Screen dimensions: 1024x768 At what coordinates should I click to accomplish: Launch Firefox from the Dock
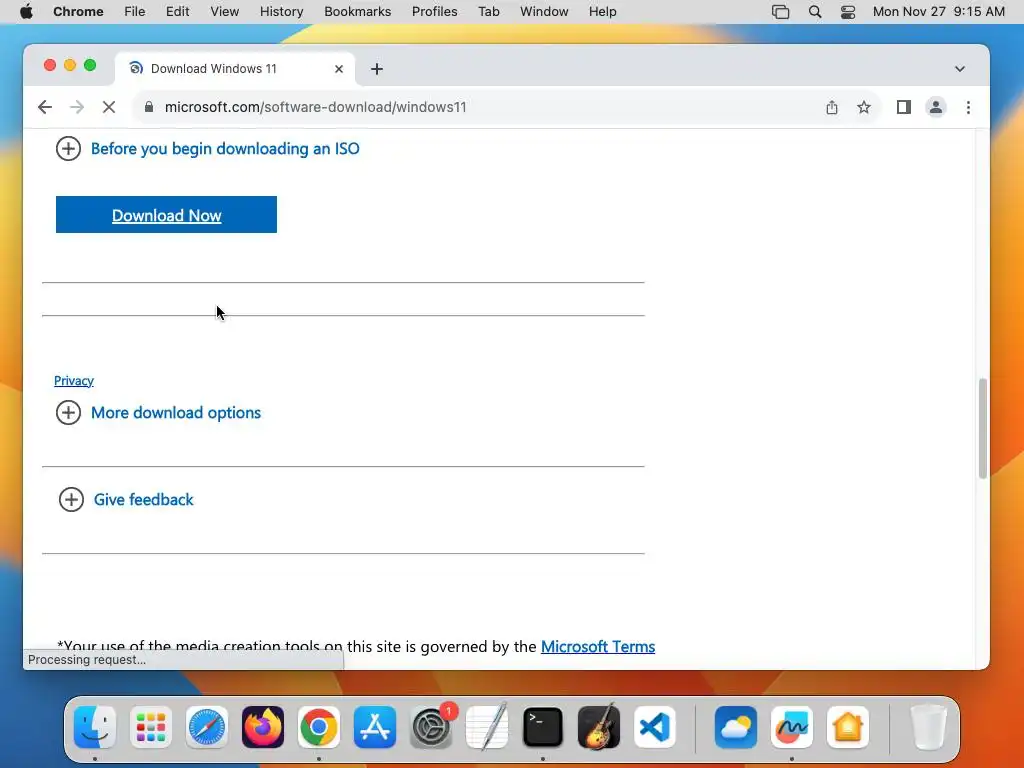263,727
